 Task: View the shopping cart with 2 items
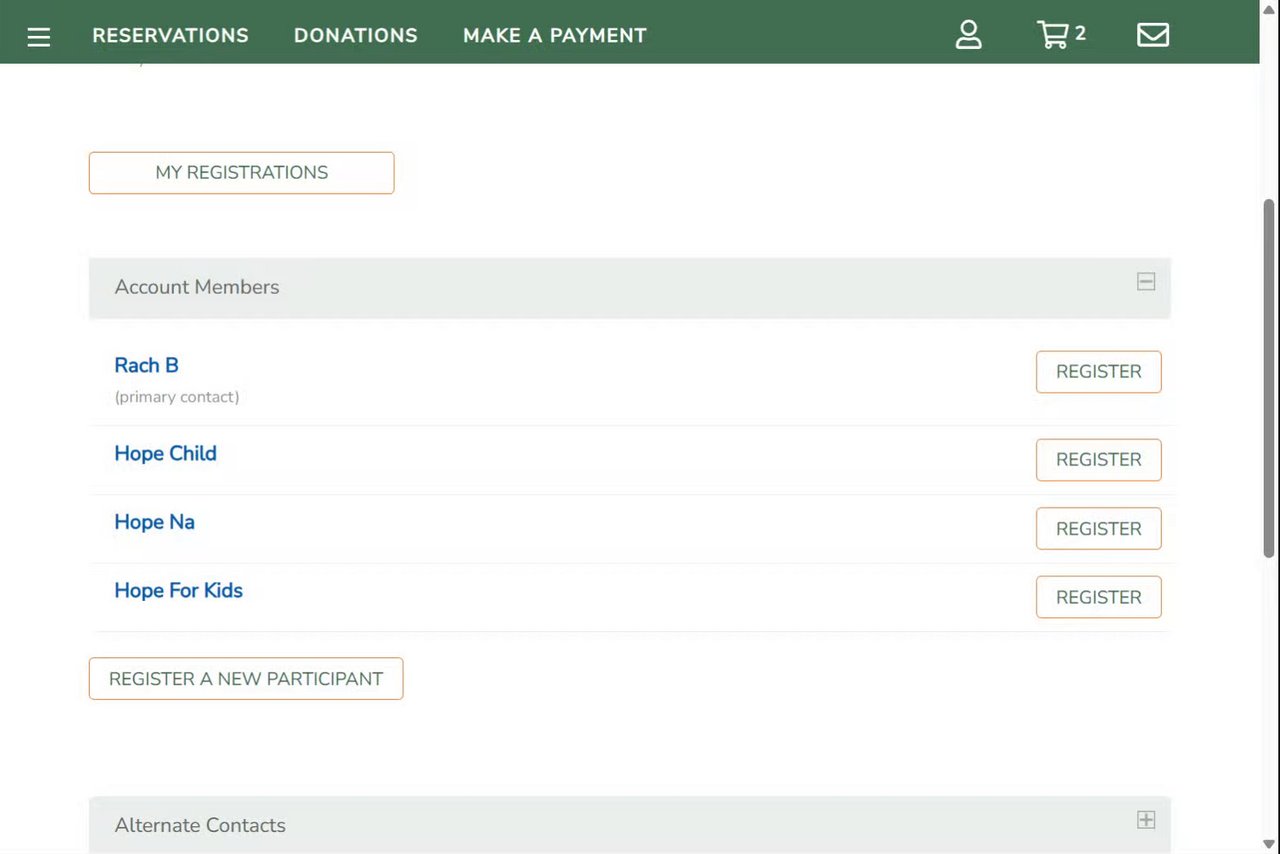coord(1058,35)
